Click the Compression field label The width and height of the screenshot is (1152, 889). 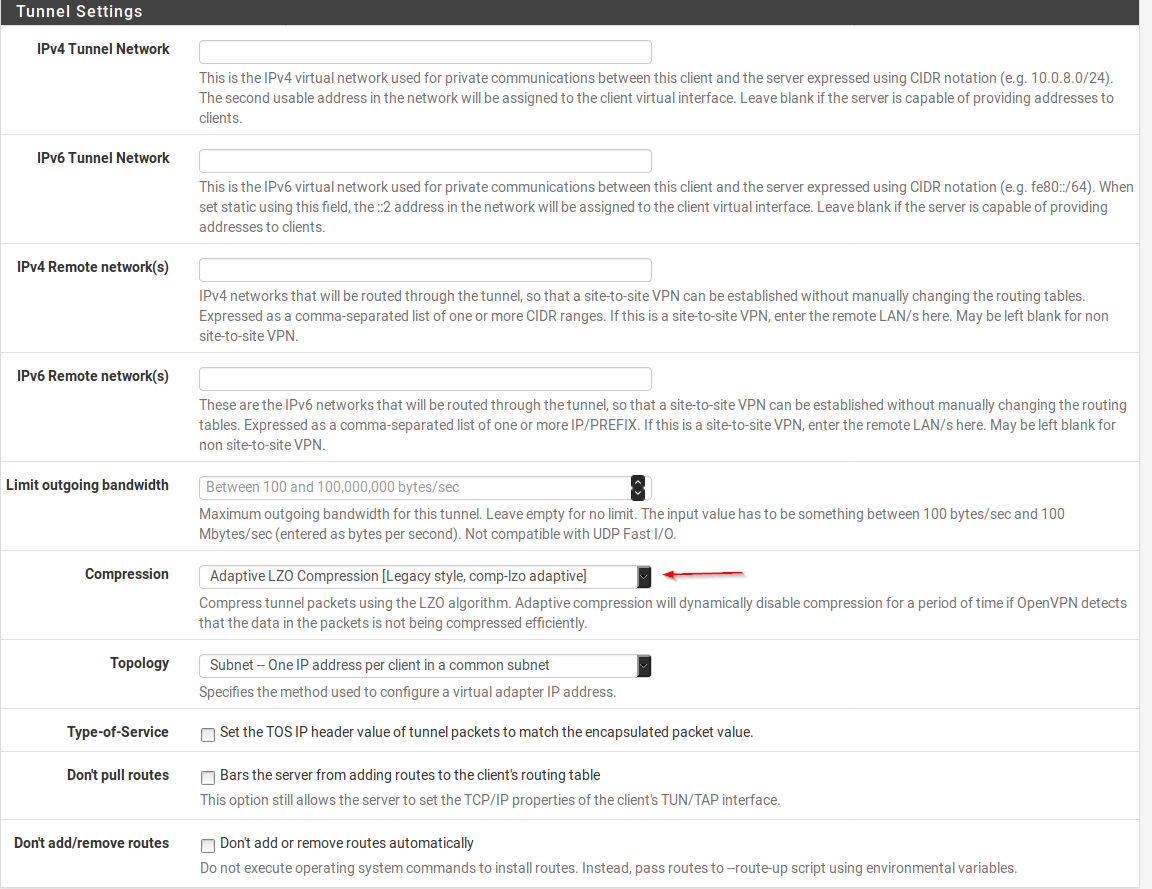(127, 575)
